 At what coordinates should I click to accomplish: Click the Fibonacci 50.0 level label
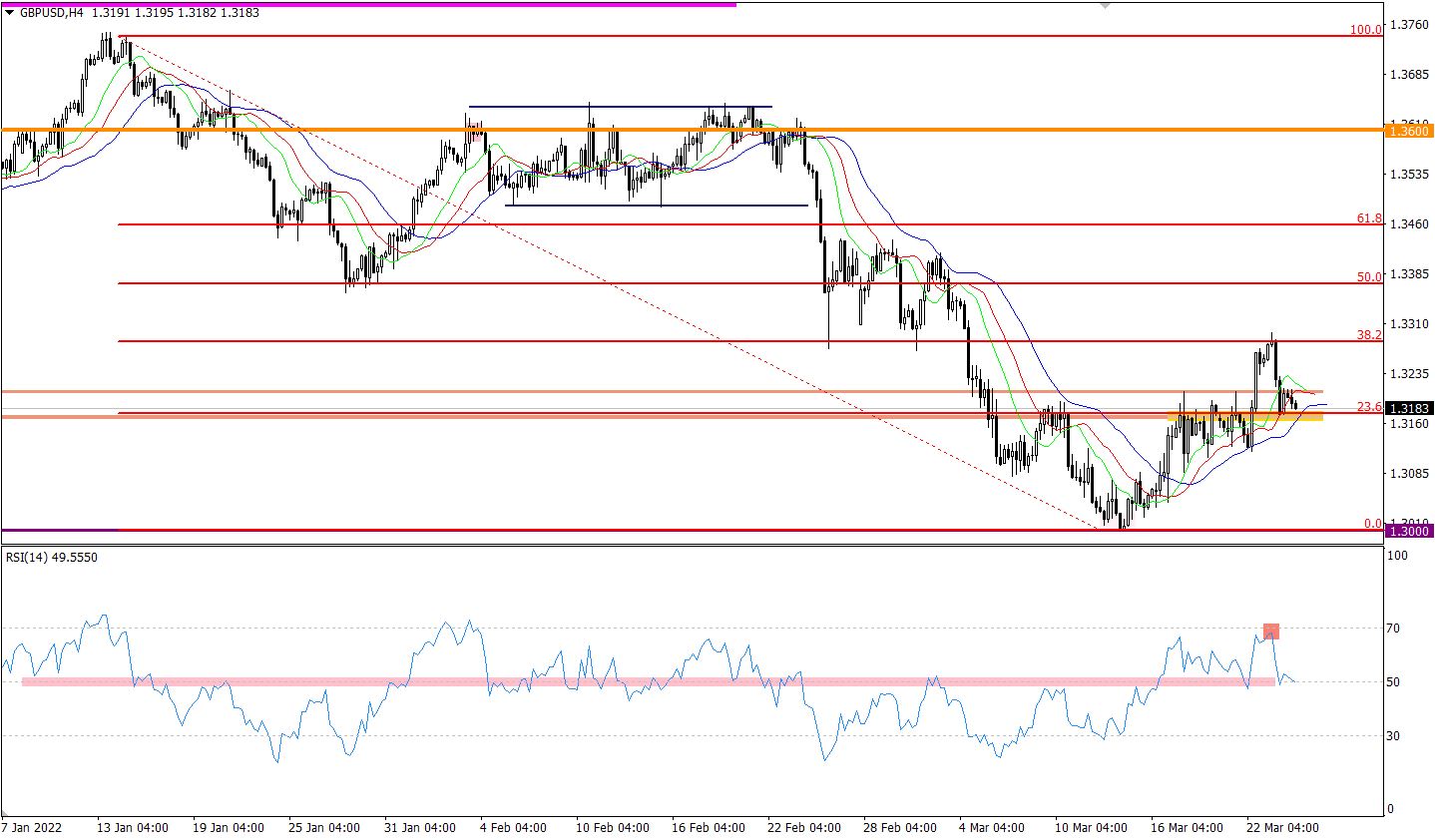(x=1369, y=277)
